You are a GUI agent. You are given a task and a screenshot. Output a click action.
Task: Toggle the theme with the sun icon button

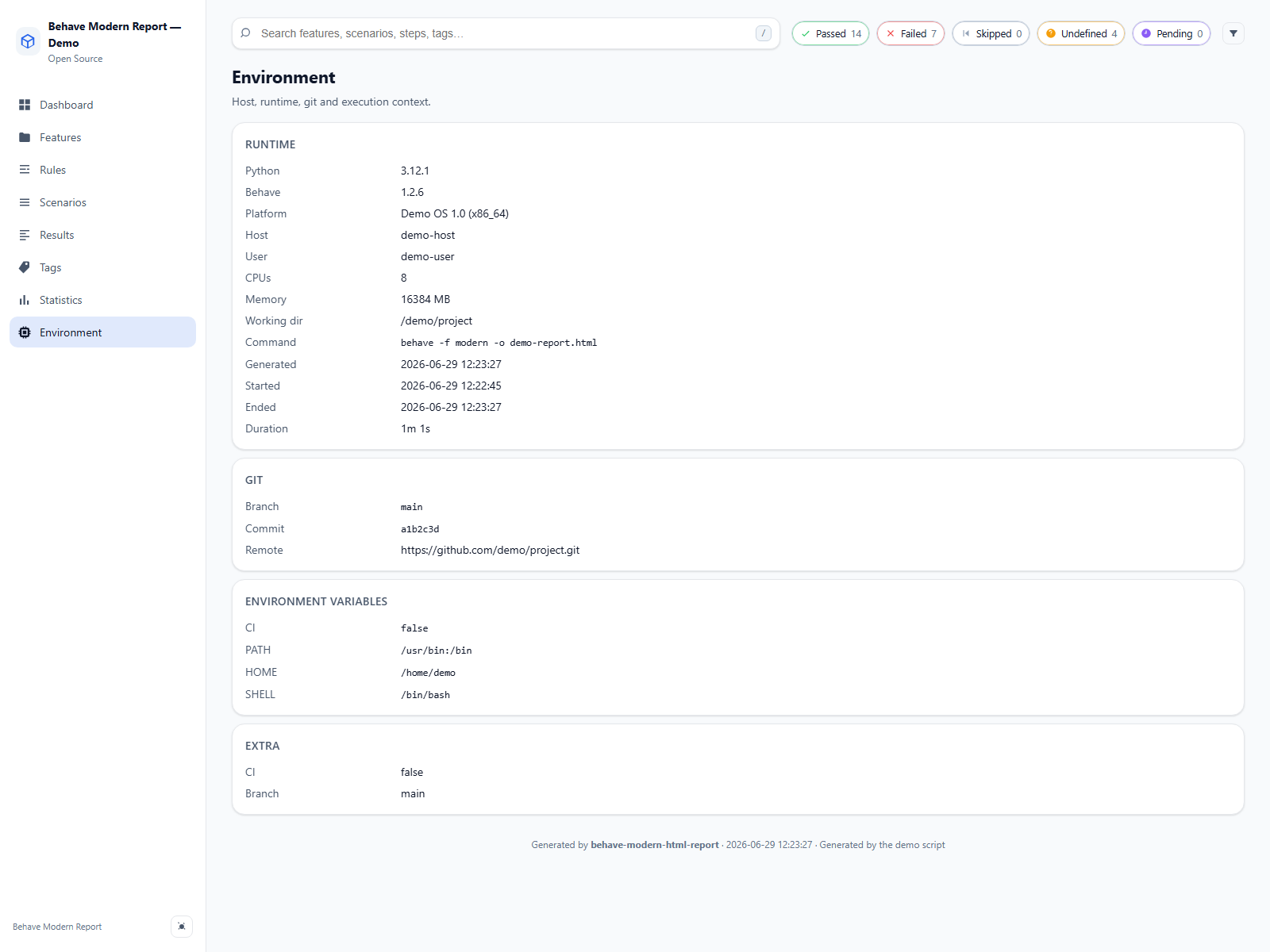pyautogui.click(x=182, y=927)
